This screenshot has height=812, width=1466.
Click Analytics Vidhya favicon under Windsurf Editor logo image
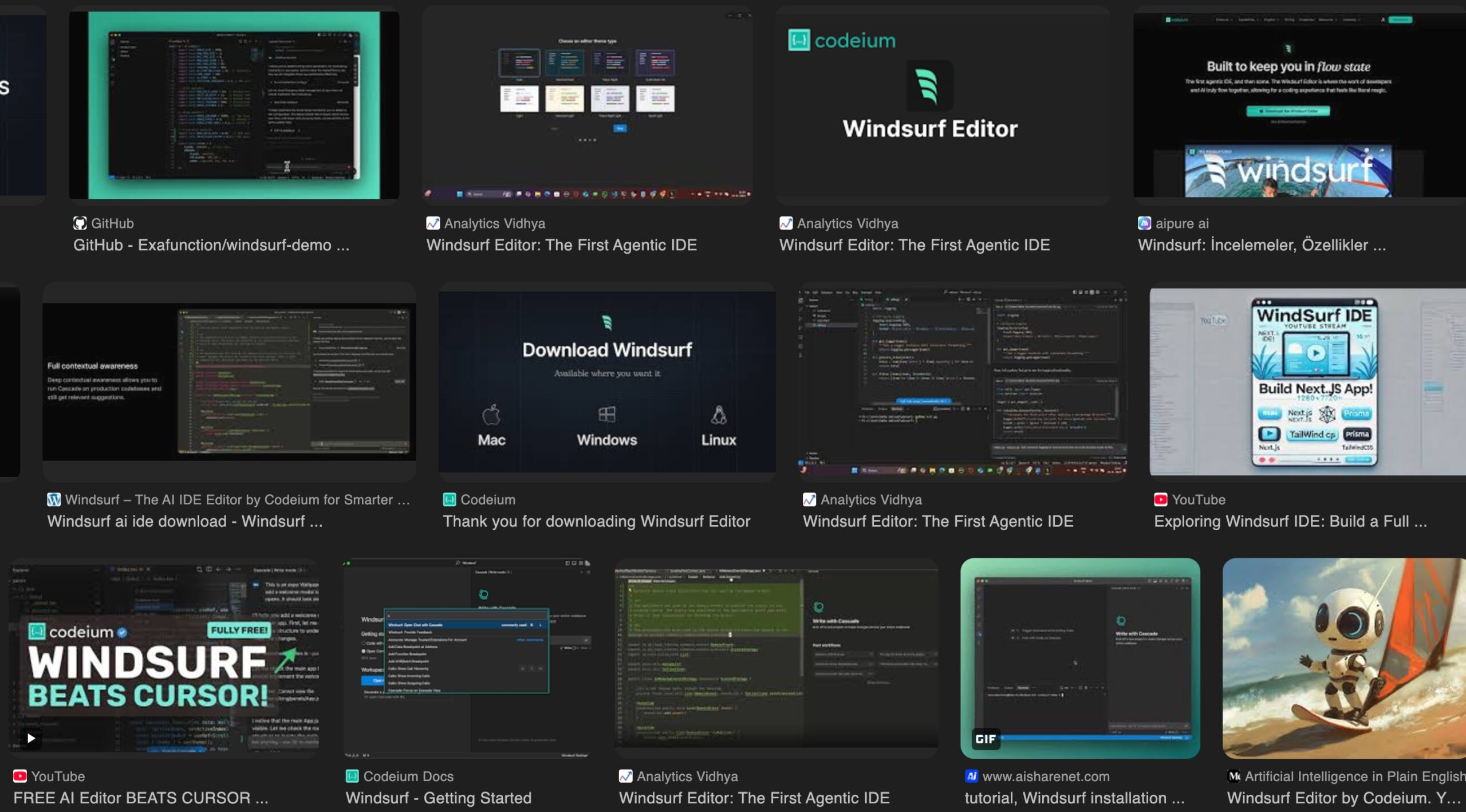786,223
